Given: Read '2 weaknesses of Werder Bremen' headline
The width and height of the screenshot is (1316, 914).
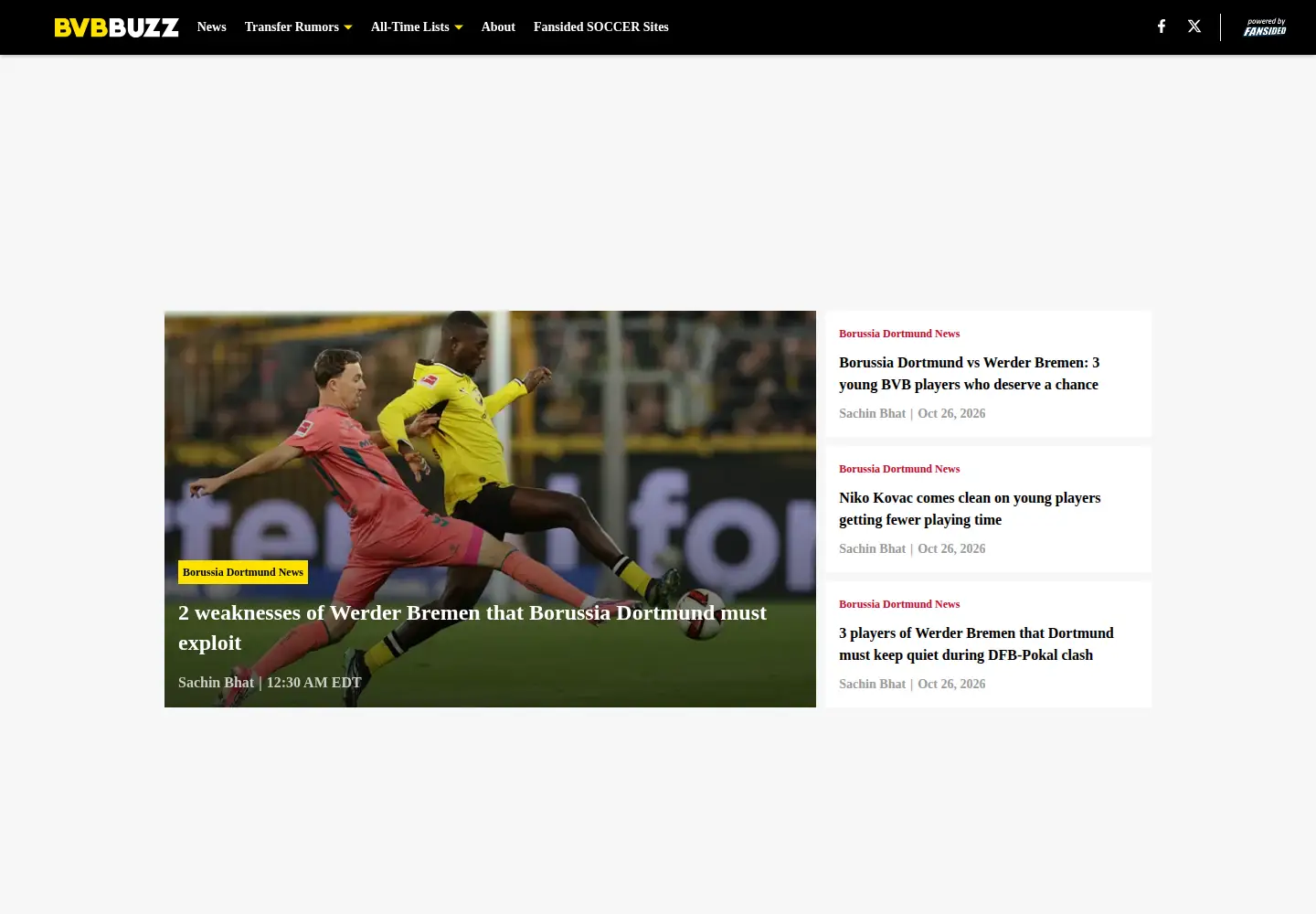Looking at the screenshot, I should 472,628.
